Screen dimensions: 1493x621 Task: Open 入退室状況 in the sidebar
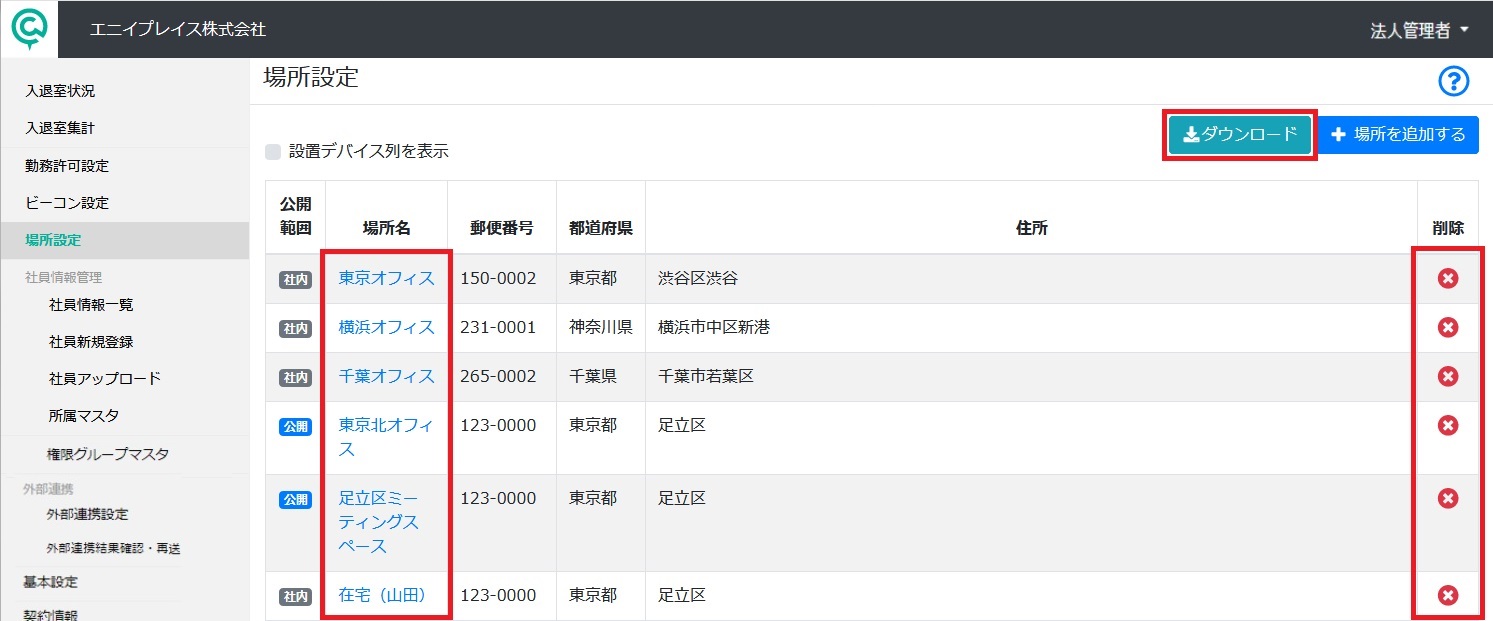(x=60, y=91)
